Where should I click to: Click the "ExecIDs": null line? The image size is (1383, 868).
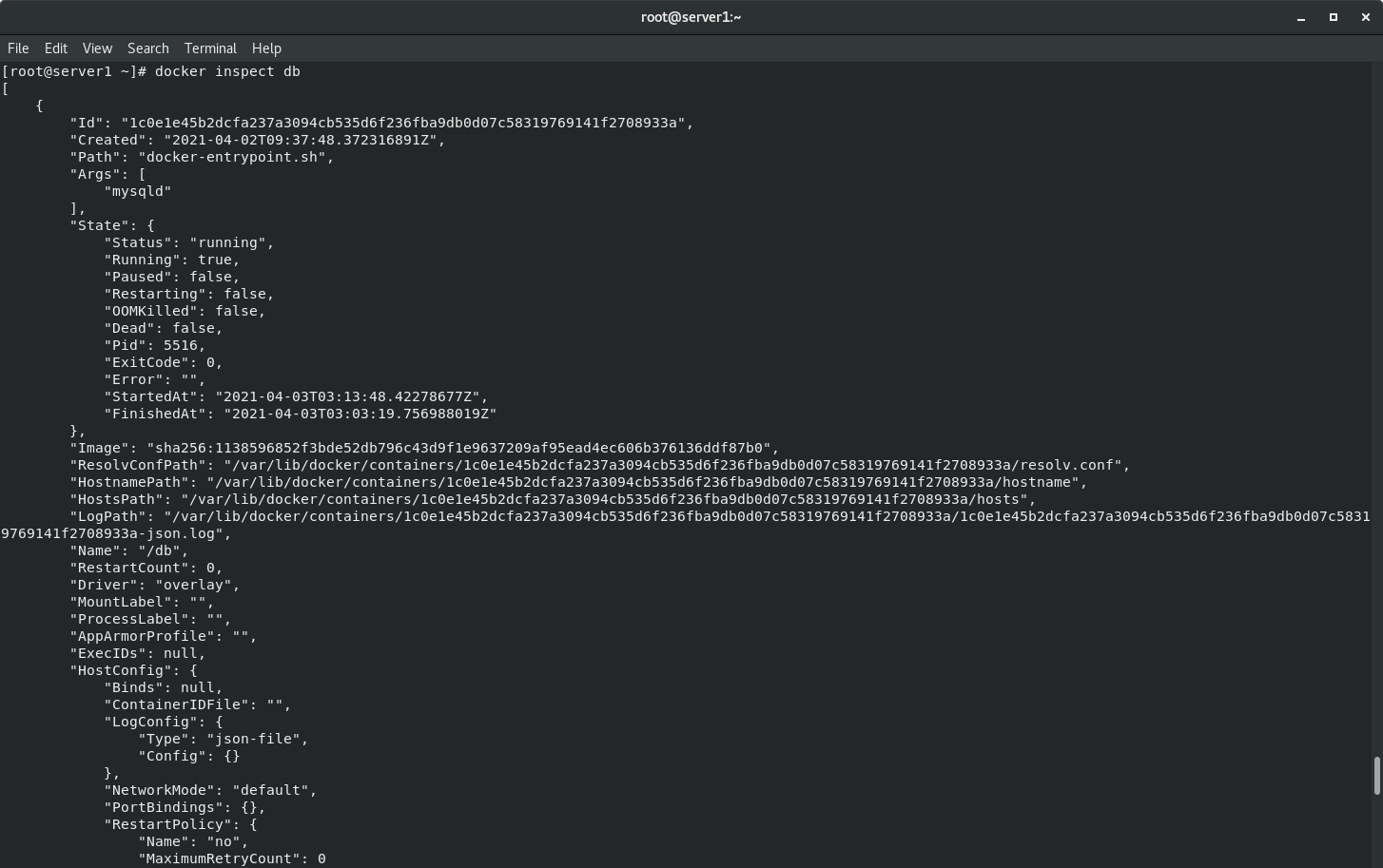point(138,653)
